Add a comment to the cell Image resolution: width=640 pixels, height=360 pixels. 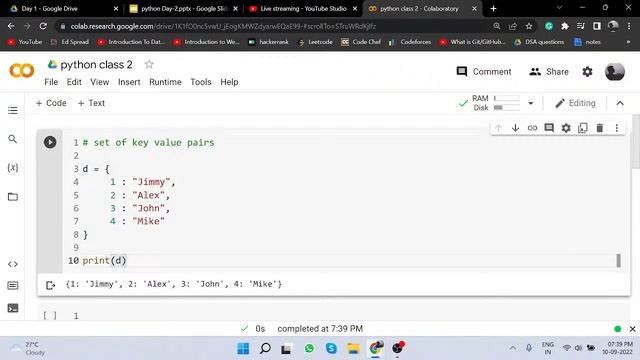pyautogui.click(x=549, y=128)
